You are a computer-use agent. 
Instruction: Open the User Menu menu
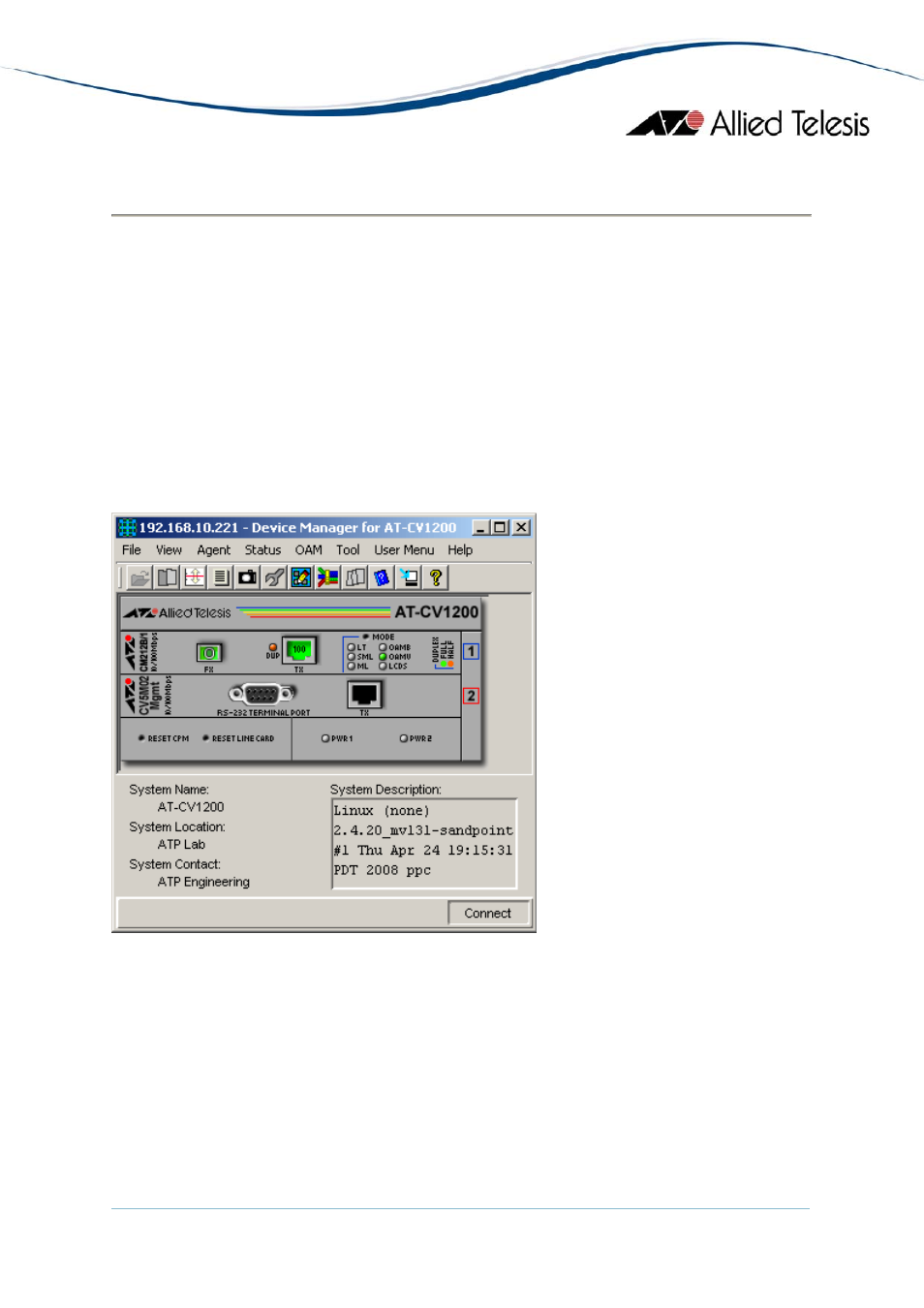click(x=404, y=550)
